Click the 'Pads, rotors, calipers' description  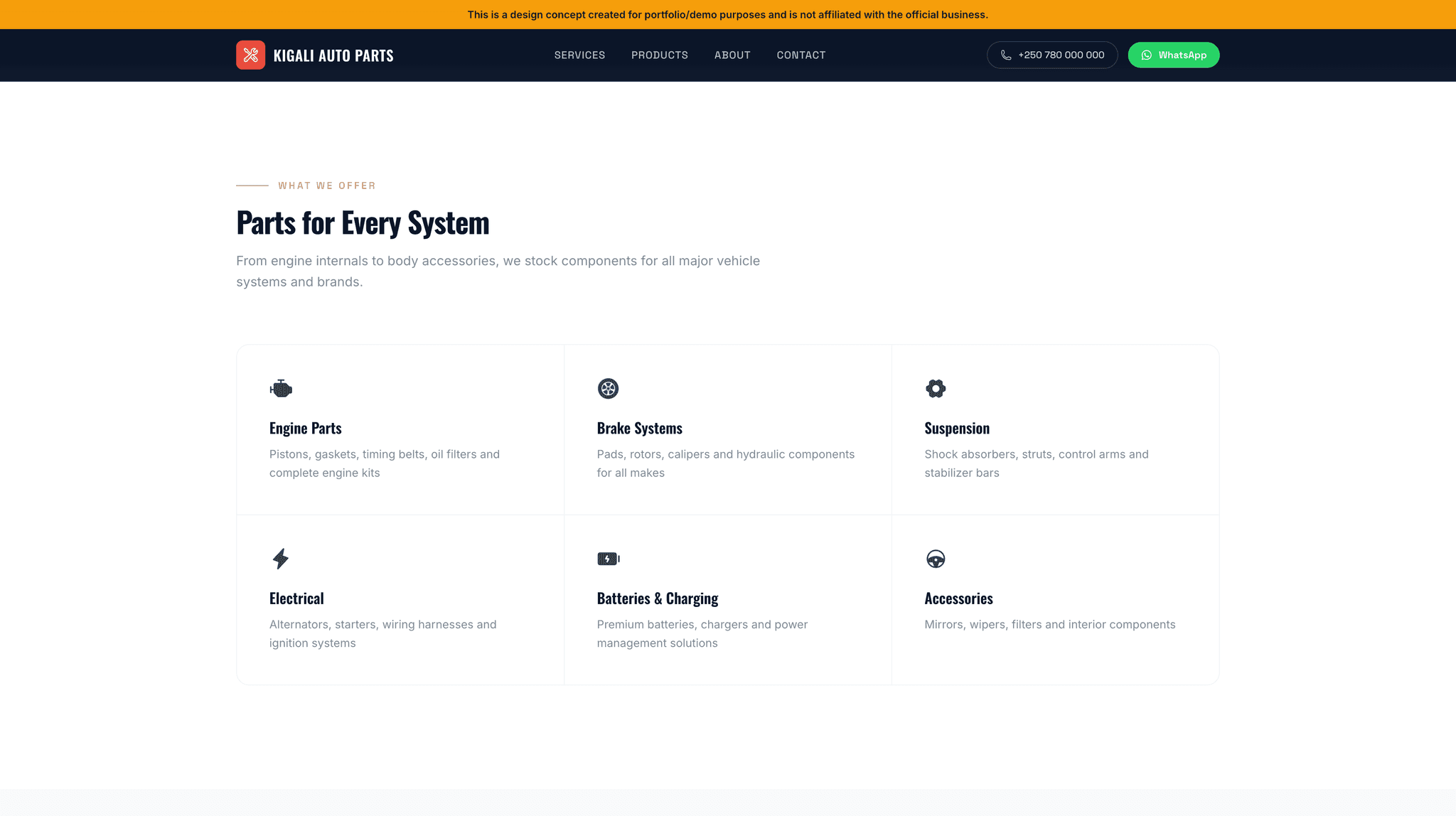[x=726, y=463]
